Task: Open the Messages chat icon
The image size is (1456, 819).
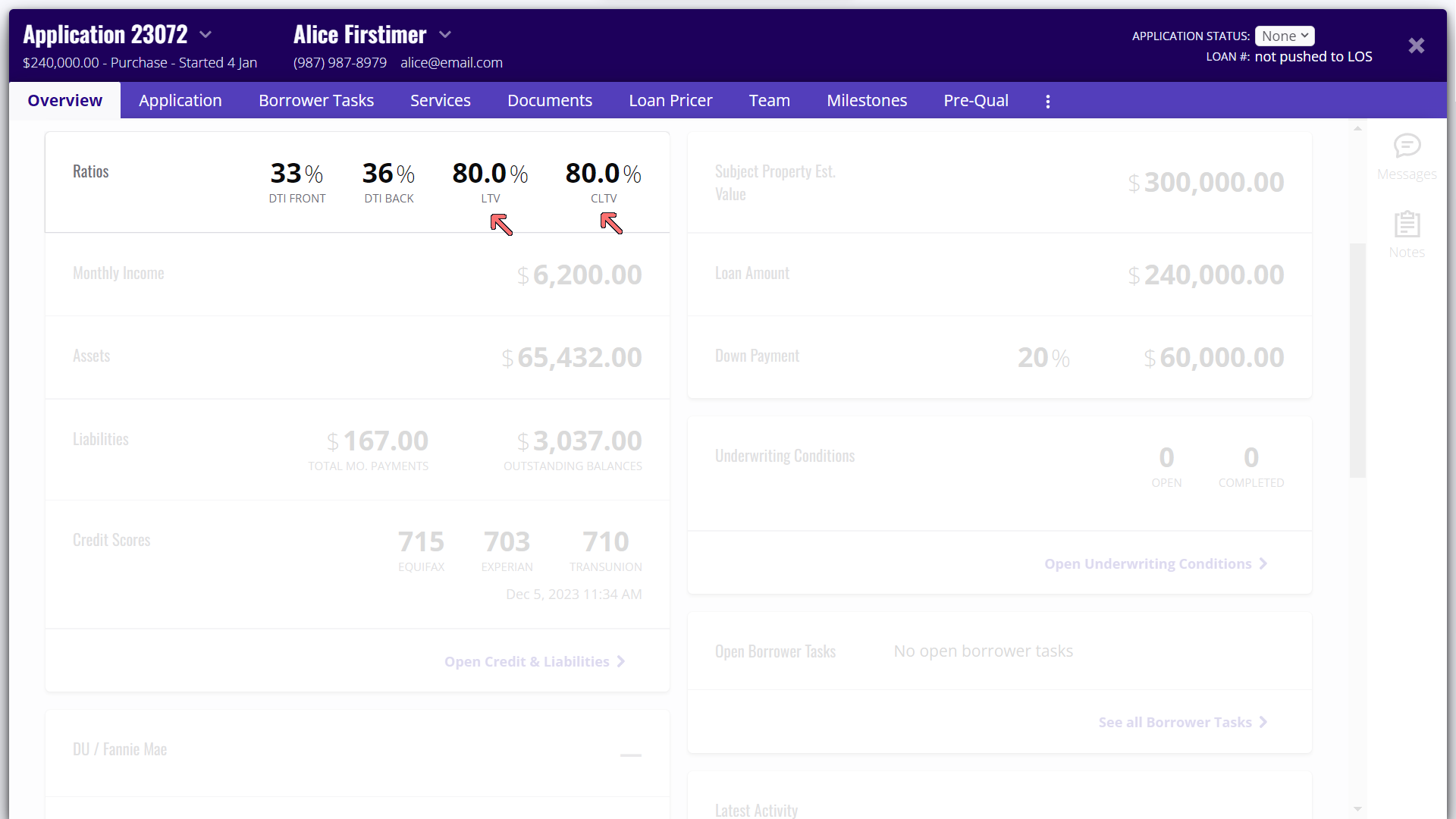Action: tap(1407, 146)
